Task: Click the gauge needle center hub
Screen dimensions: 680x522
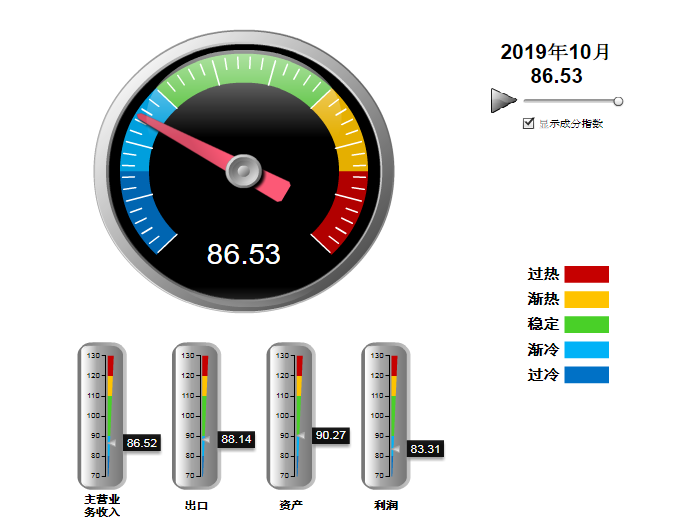Action: click(x=244, y=171)
